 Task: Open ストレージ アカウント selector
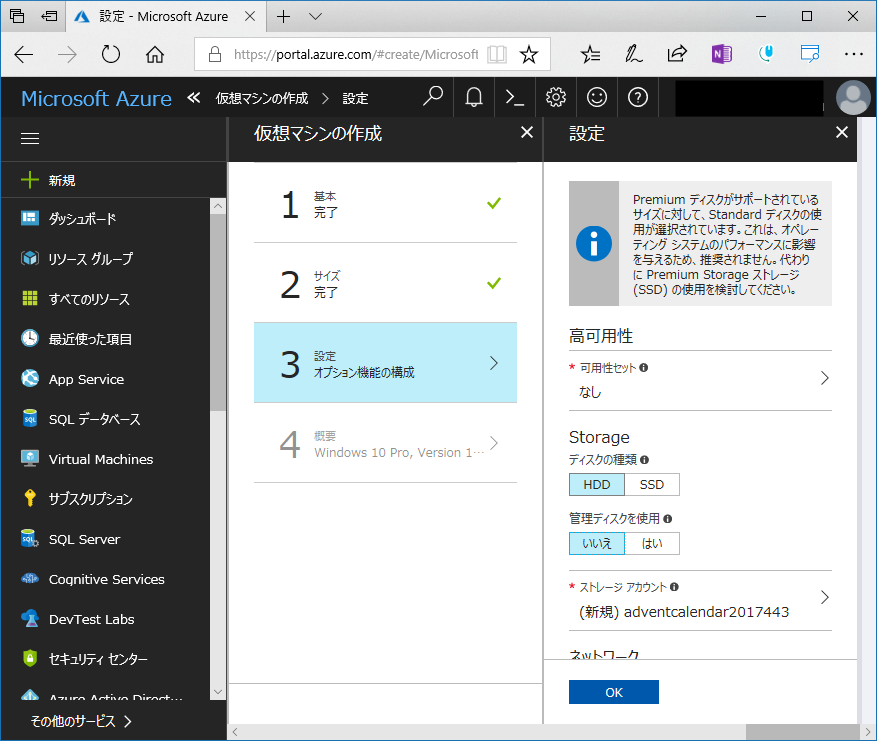700,600
